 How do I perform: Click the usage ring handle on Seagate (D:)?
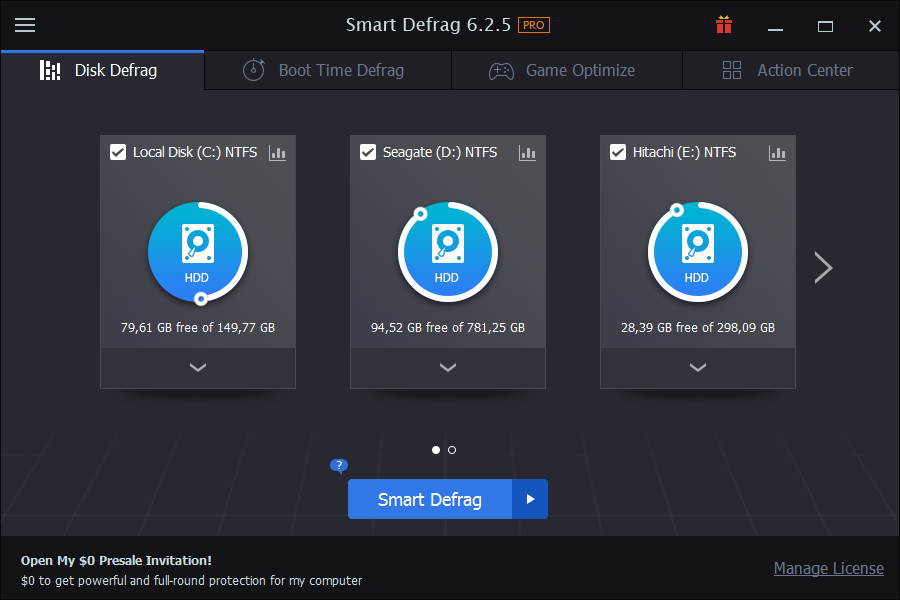pyautogui.click(x=420, y=214)
